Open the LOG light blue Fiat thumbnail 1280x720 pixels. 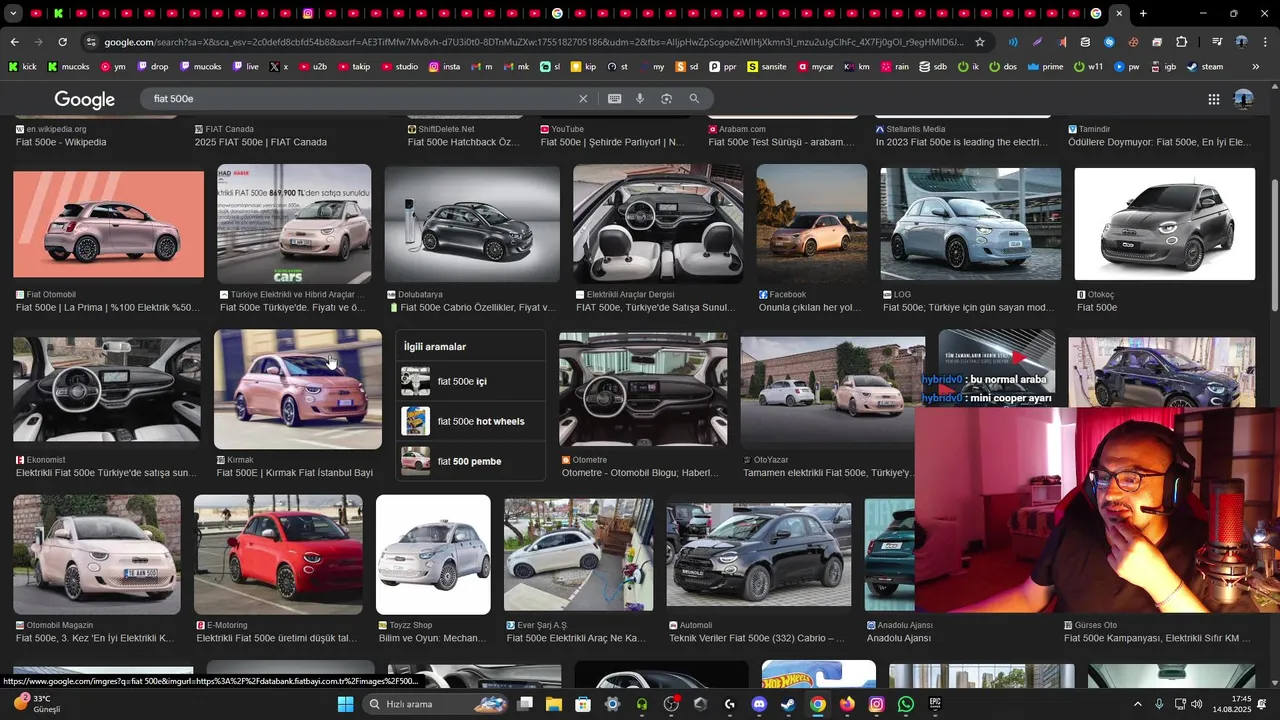971,224
